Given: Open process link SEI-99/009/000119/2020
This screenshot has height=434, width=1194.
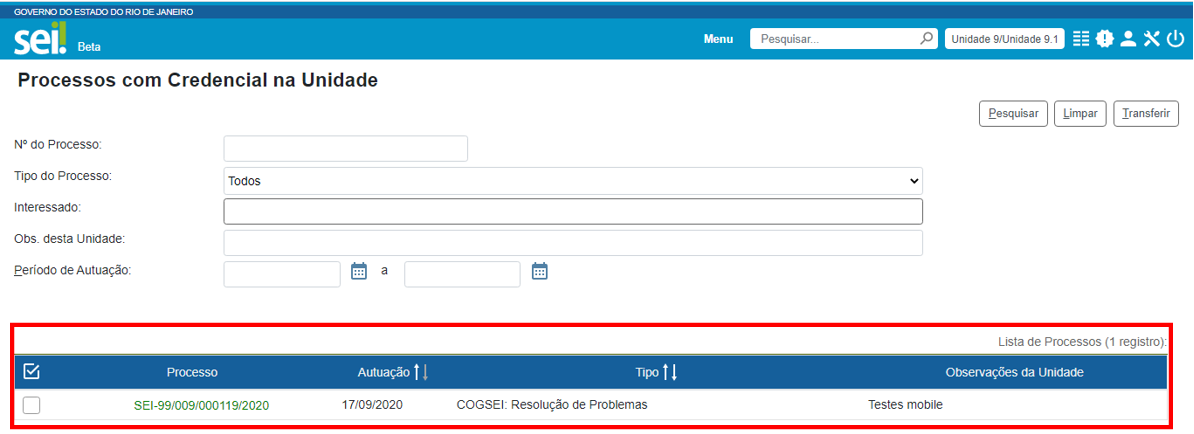Looking at the screenshot, I should (x=201, y=405).
